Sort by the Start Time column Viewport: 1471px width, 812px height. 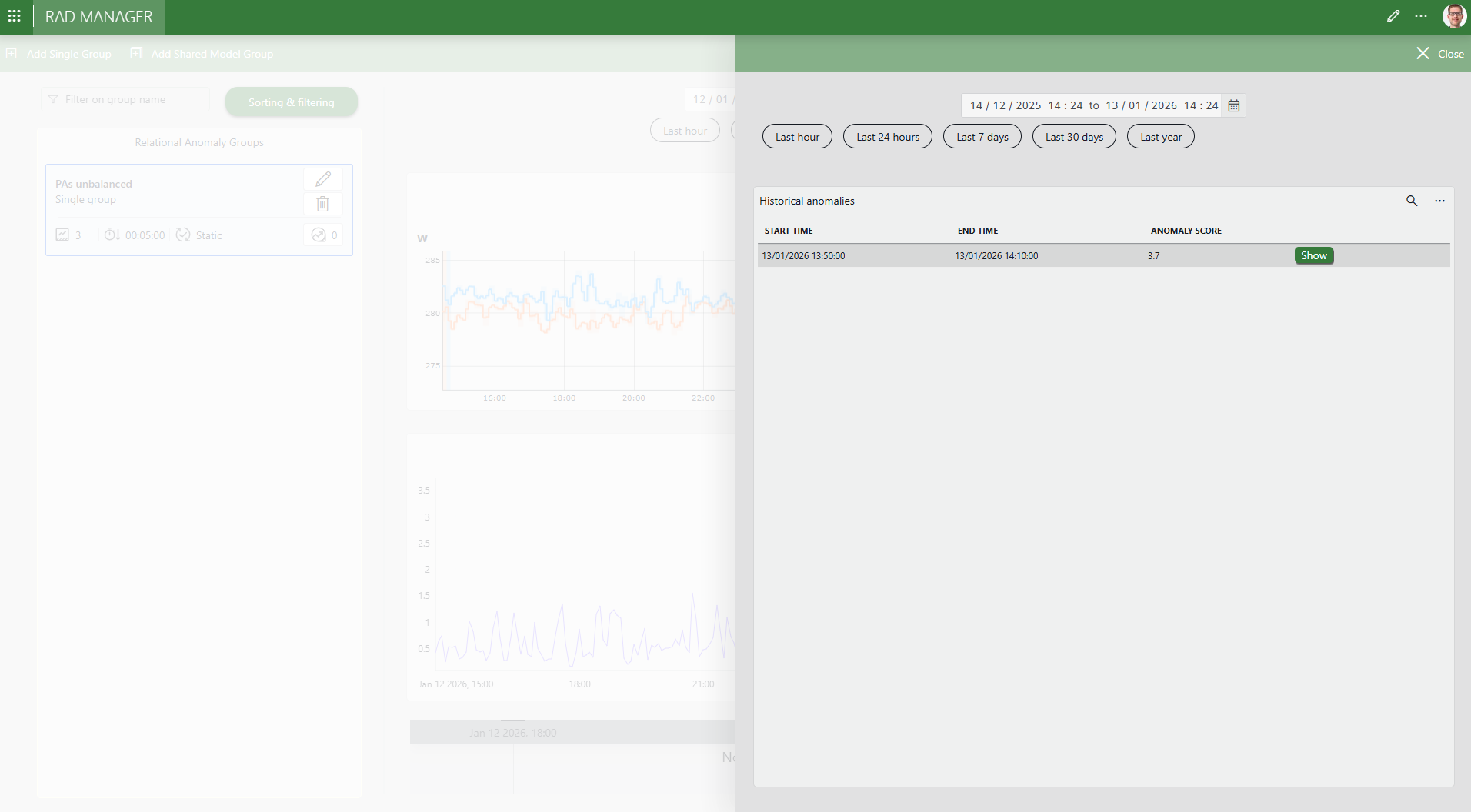click(x=789, y=231)
